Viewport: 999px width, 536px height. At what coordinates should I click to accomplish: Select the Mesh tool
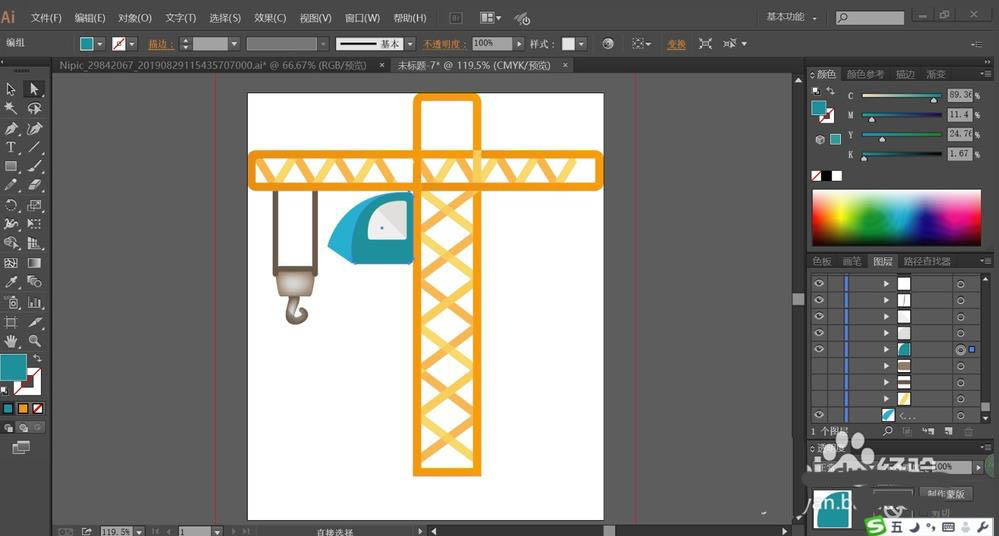11,263
